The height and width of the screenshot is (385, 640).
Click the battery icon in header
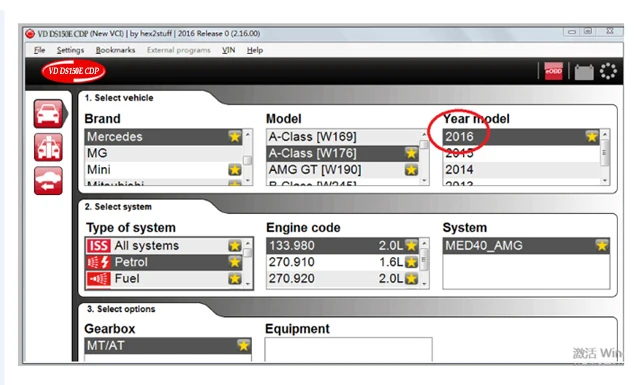pos(584,72)
